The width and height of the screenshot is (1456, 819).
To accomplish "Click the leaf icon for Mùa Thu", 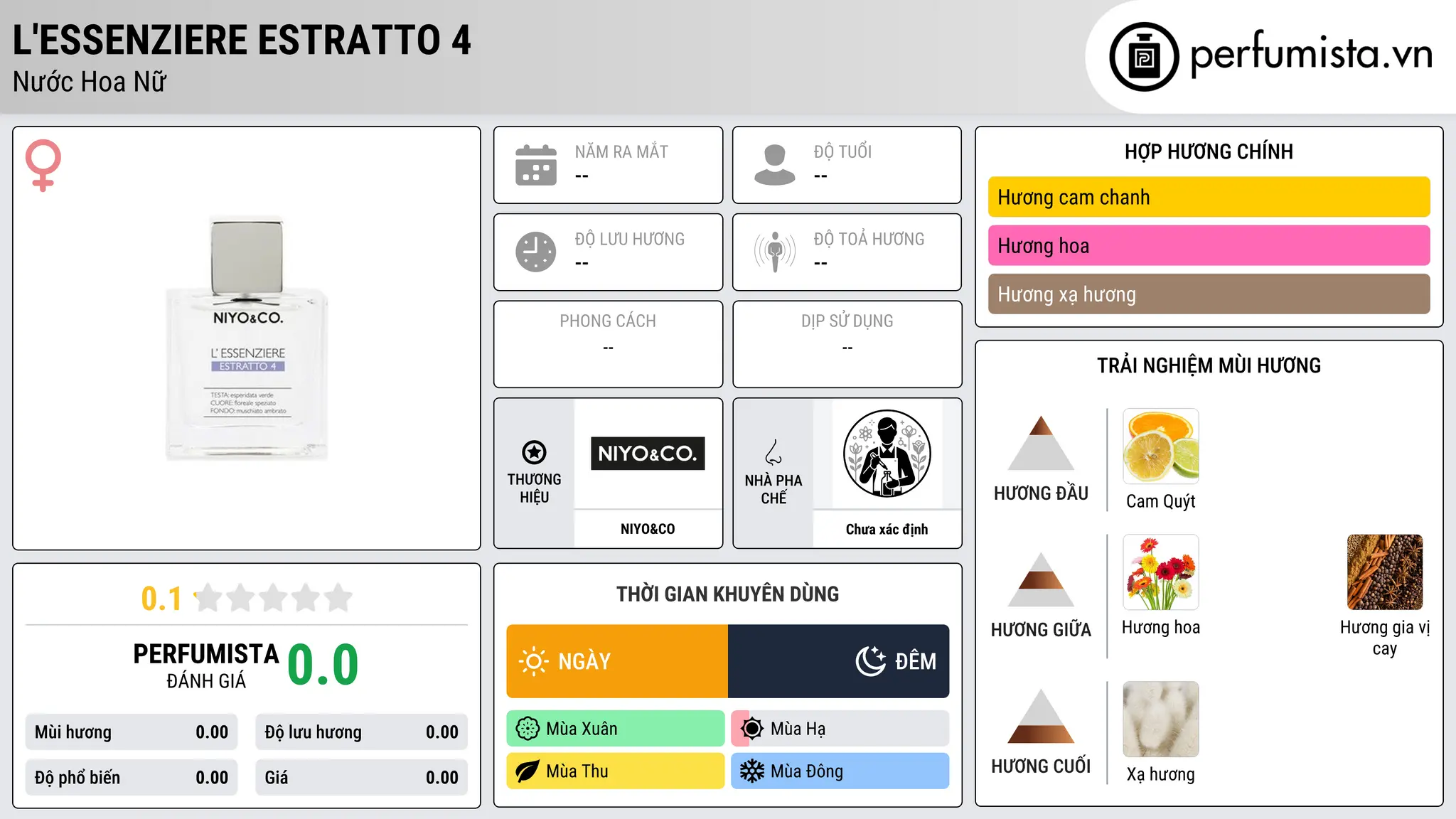I will [x=528, y=771].
